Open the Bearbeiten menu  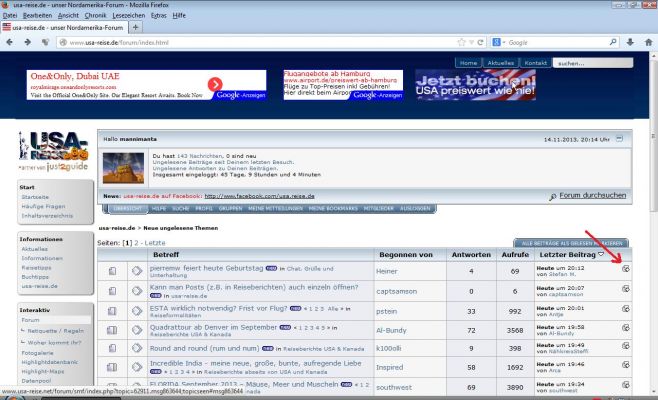coord(37,16)
